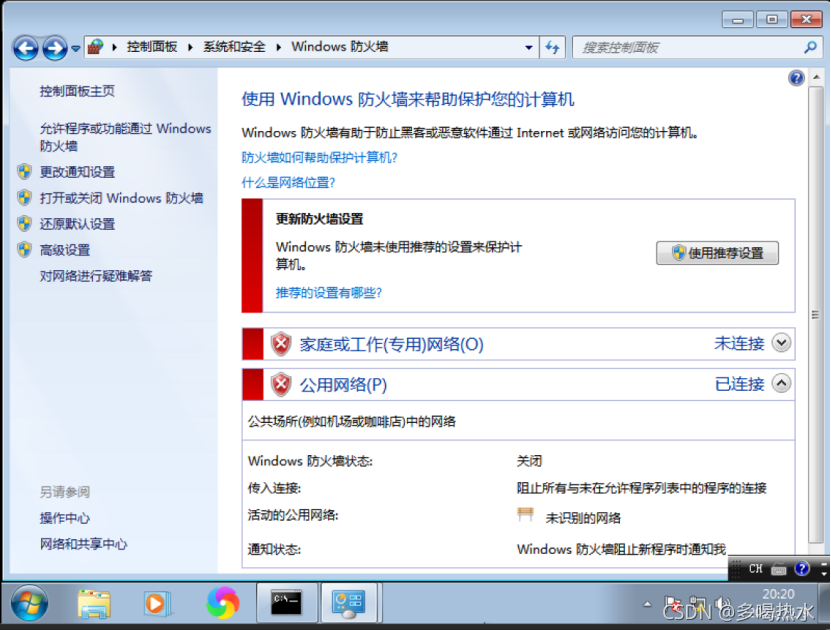The height and width of the screenshot is (631, 831).
Task: Open 允许程序或功能通过 Windows 防火墙
Action: click(125, 137)
